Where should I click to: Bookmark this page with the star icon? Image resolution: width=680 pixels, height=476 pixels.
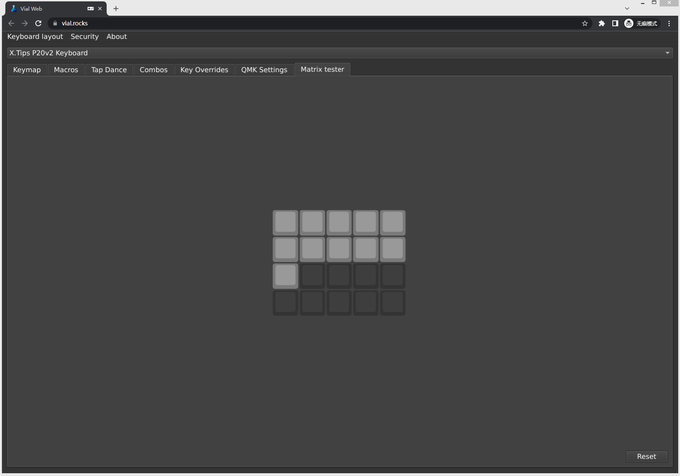tap(585, 23)
